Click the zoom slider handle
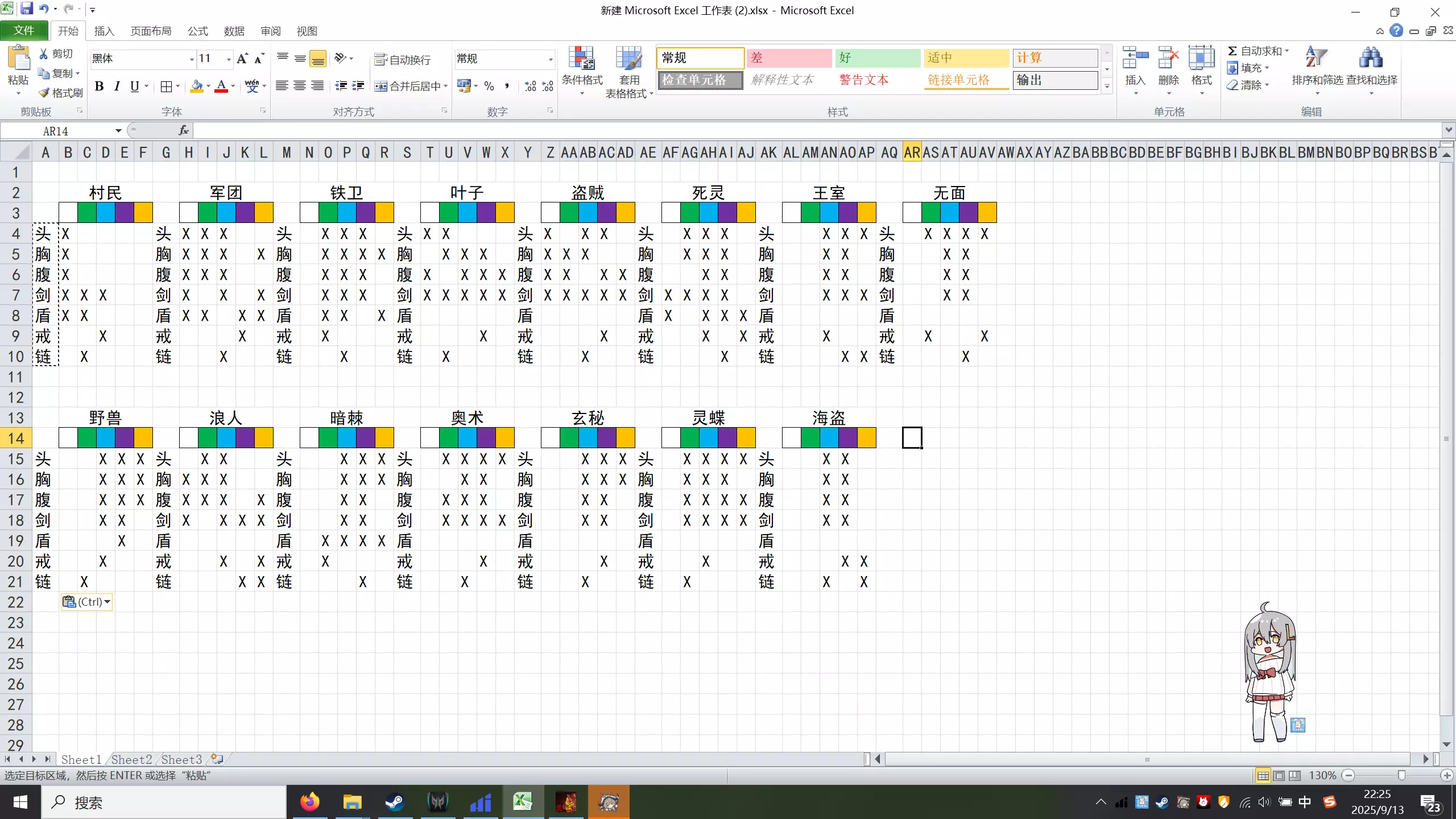 tap(1401, 775)
